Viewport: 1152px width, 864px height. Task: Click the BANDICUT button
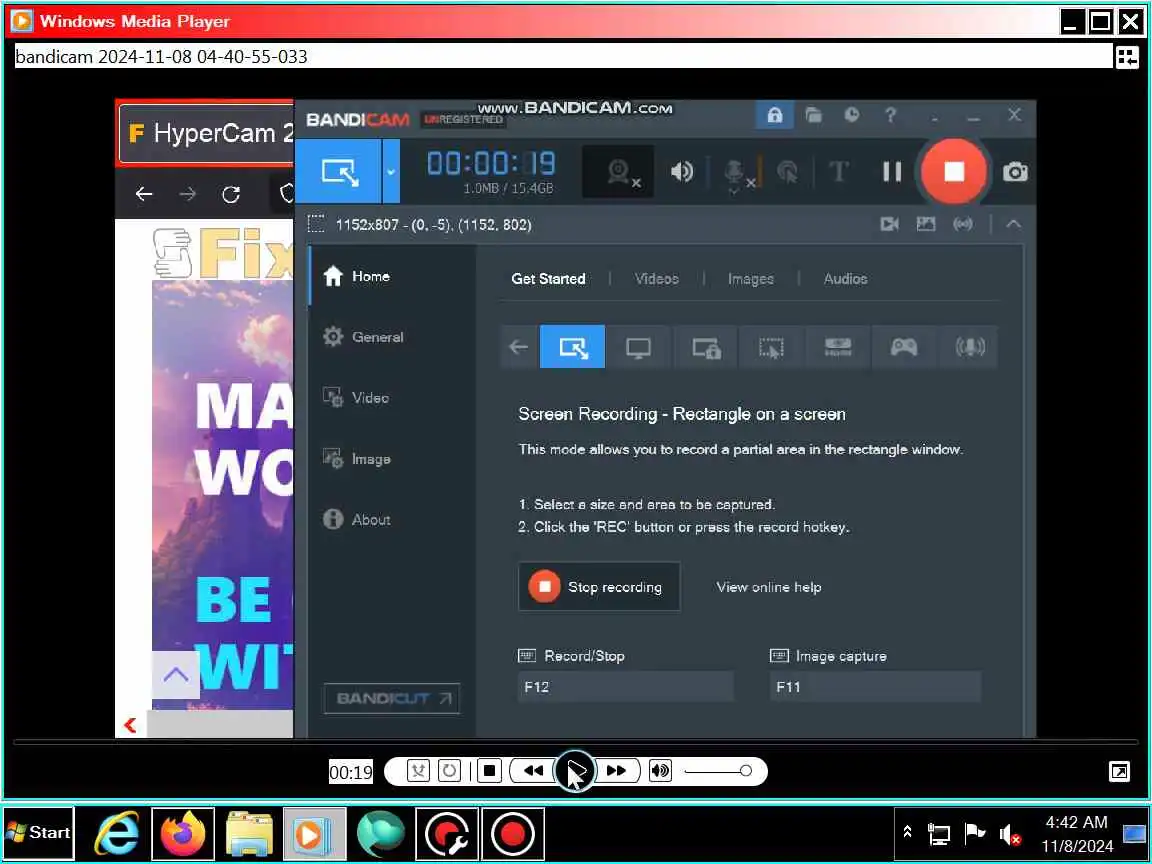[392, 698]
